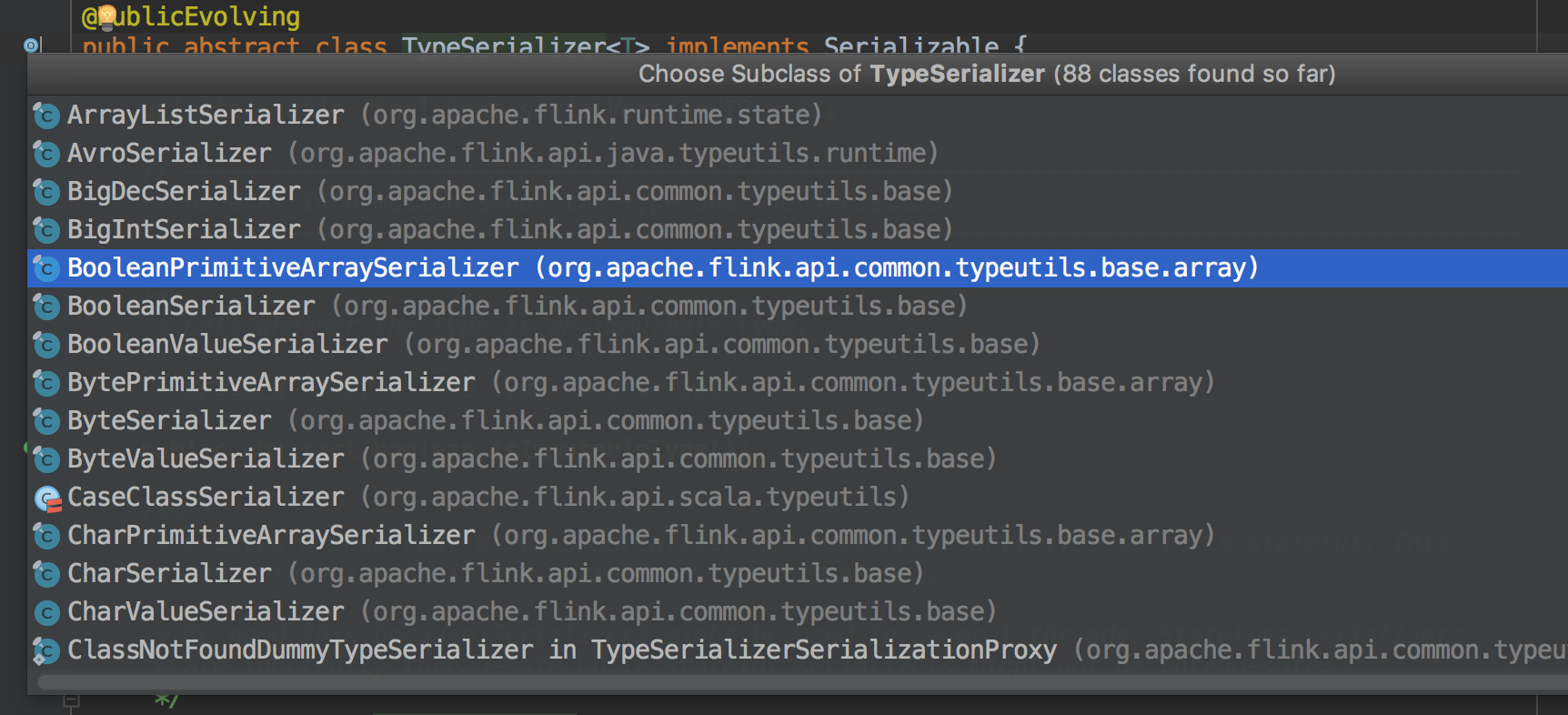Click the ByteValueSerializer class icon

46,459
